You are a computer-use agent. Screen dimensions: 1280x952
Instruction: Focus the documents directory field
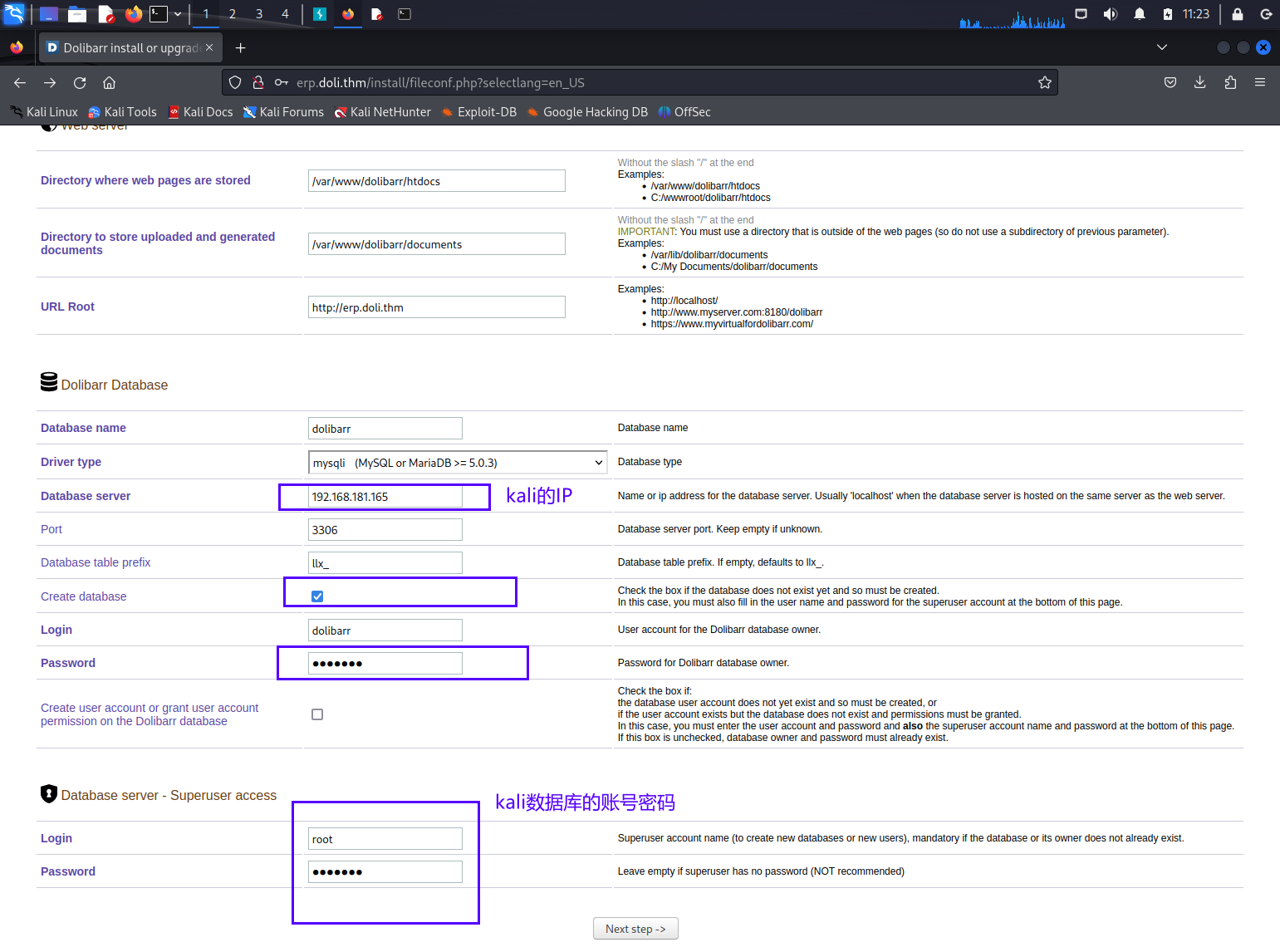(x=436, y=243)
